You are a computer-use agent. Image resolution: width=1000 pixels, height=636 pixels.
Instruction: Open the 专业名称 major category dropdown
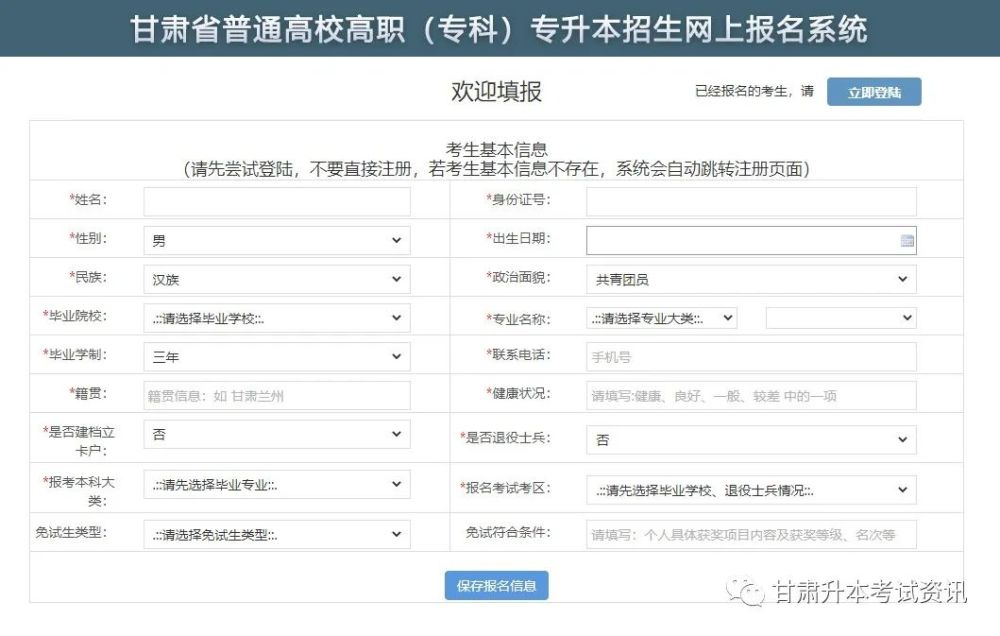coord(661,319)
